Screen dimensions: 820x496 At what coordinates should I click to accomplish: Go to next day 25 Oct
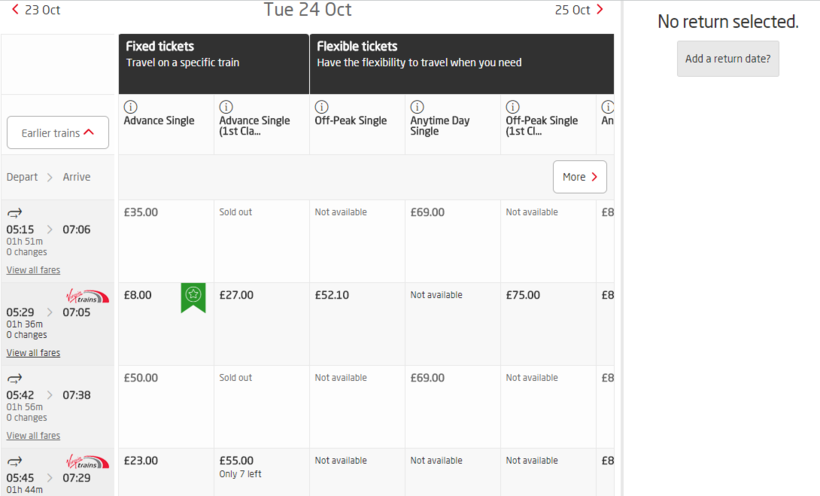(x=579, y=10)
